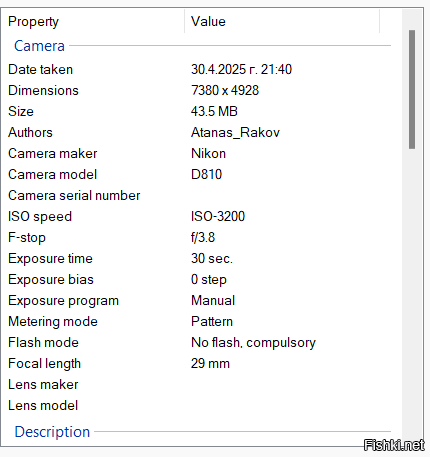Image resolution: width=430 pixels, height=457 pixels.
Task: Click the empty Lens maker value
Action: (285, 384)
